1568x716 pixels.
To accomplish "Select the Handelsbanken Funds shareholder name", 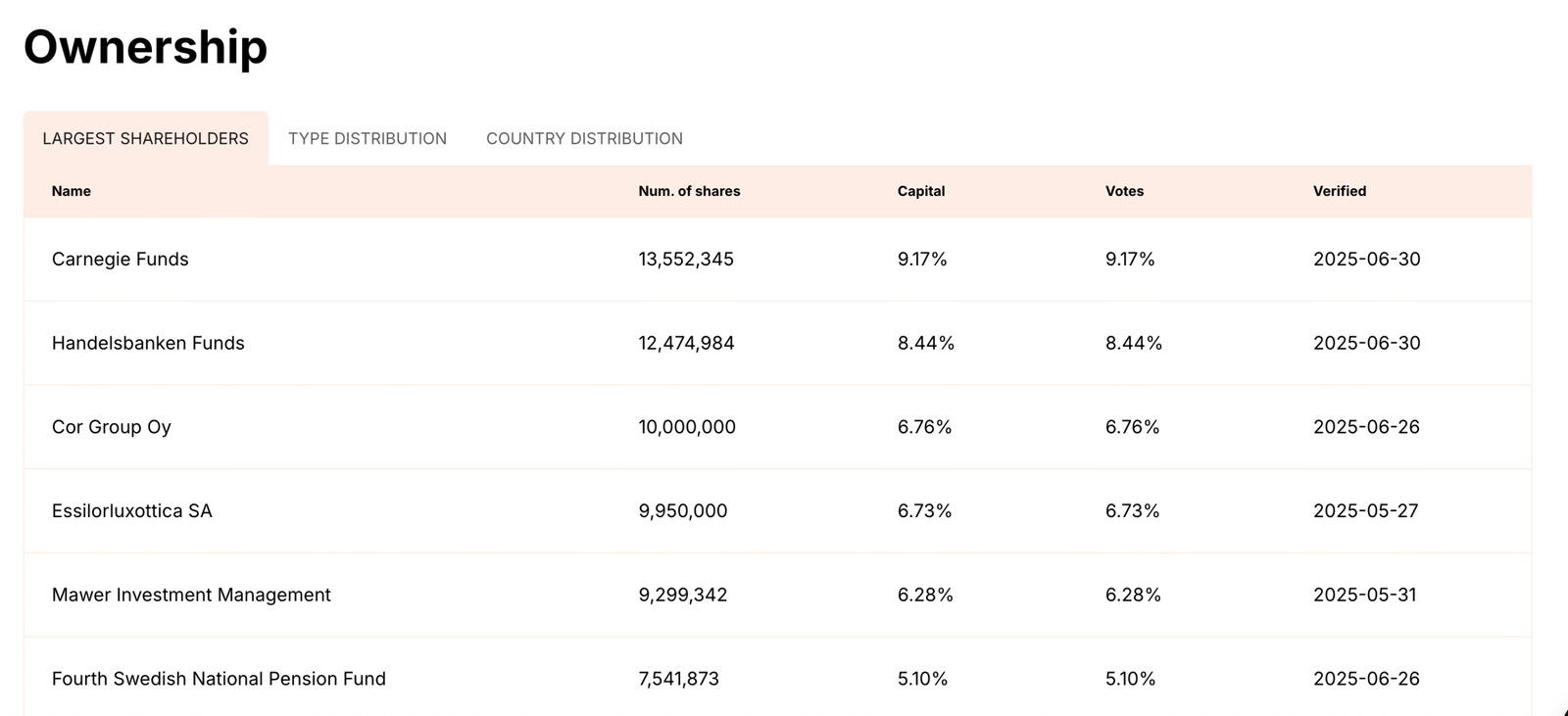I will (148, 343).
